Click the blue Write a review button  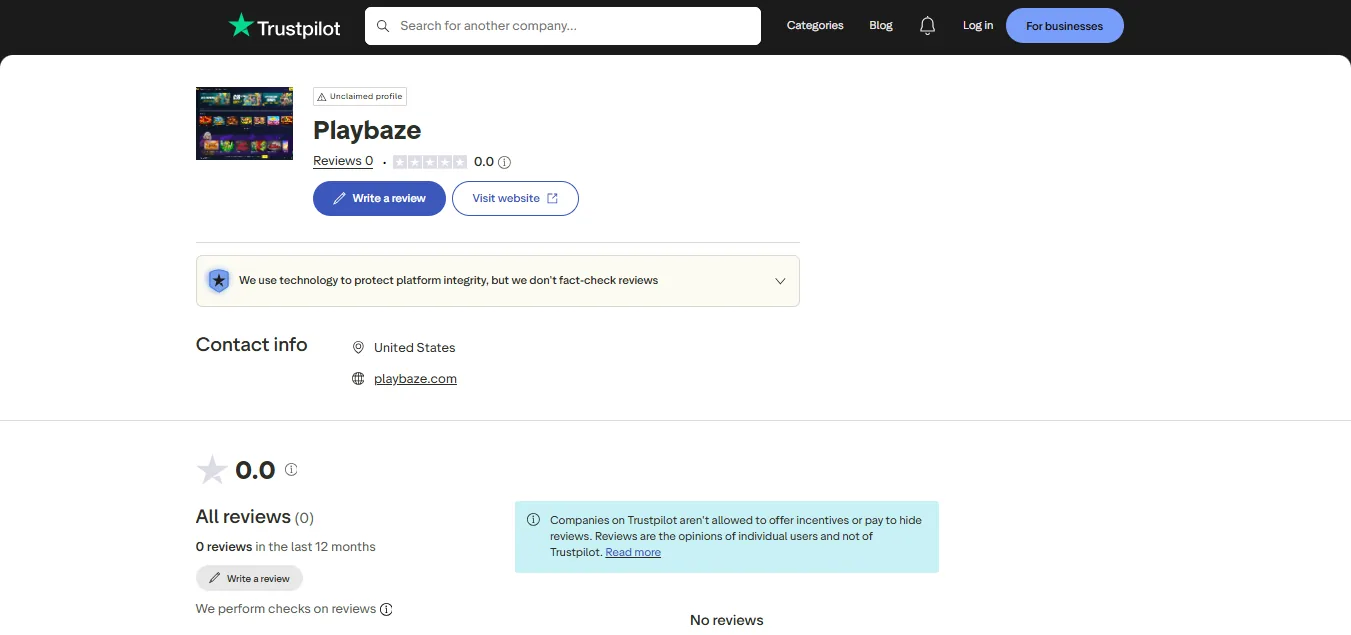[379, 198]
